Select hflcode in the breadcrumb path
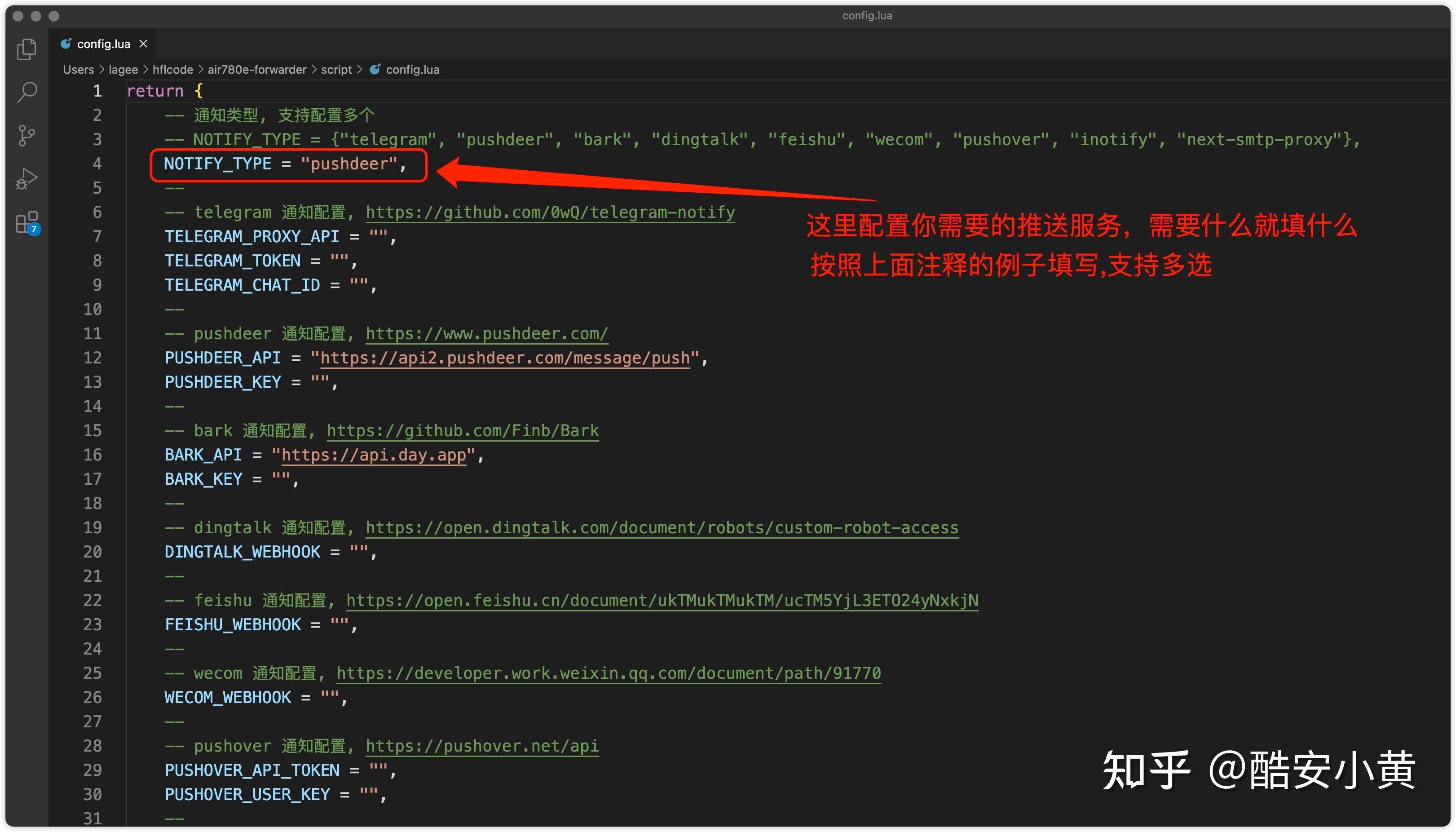The image size is (1456, 832). tap(173, 70)
